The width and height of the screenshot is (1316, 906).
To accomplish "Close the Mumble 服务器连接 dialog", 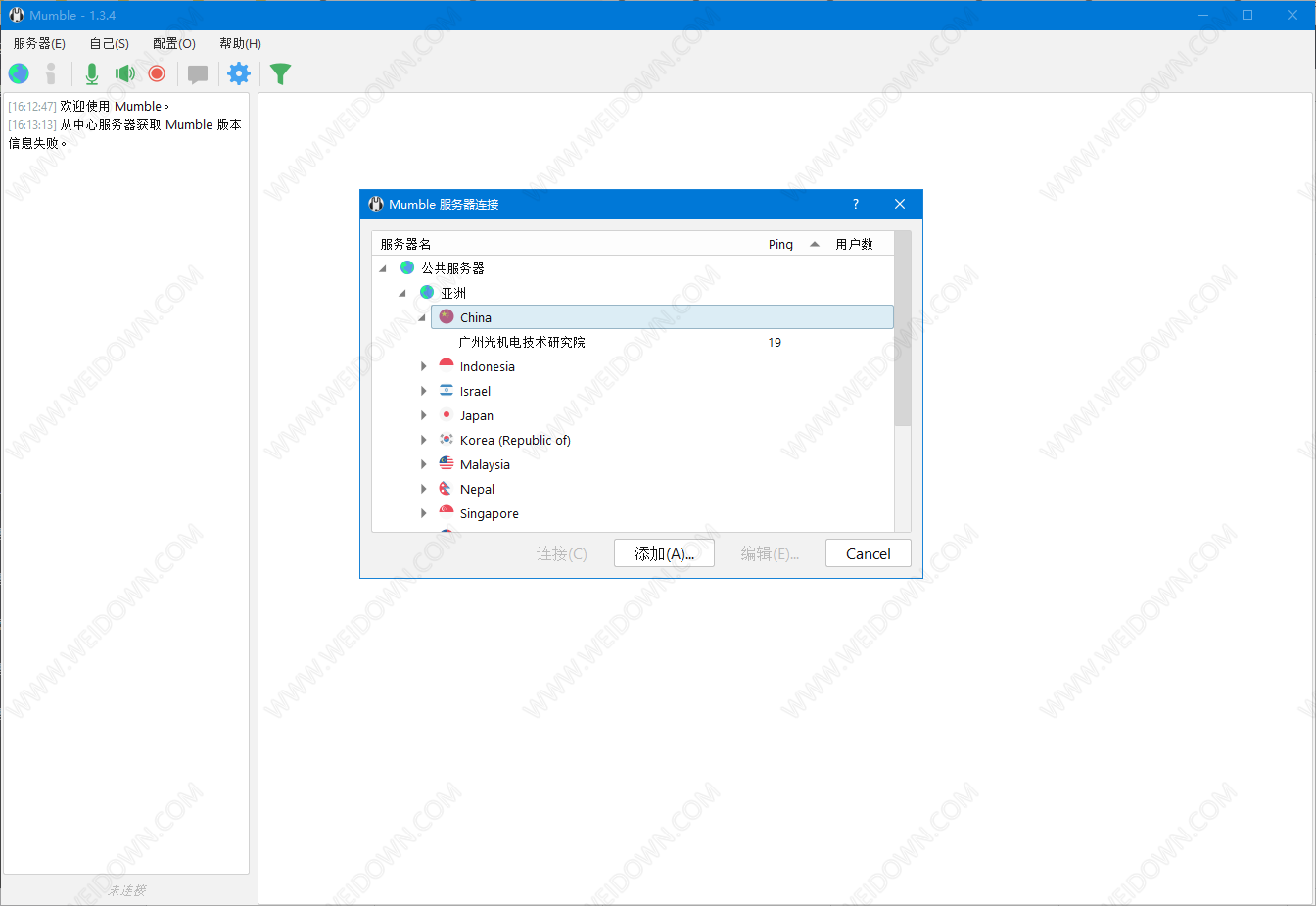I will pyautogui.click(x=900, y=204).
